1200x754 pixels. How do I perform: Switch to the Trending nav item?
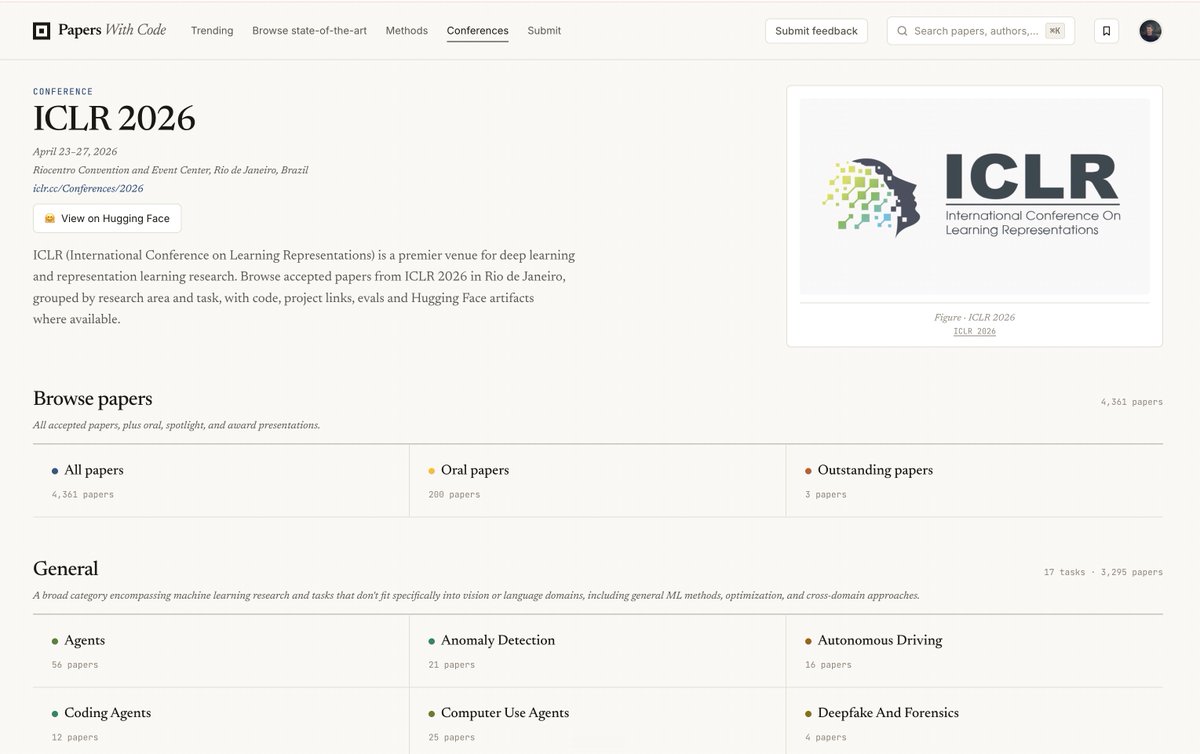[212, 31]
